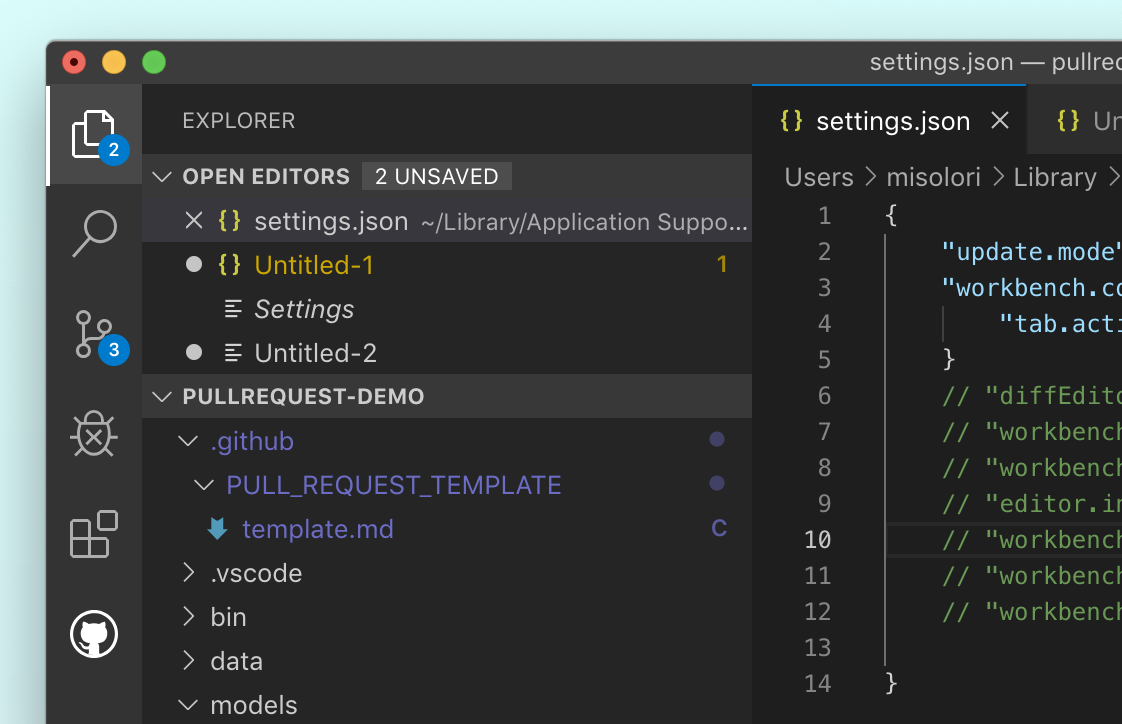
Task: Click the 2 UNSAVED badge
Action: tap(436, 177)
